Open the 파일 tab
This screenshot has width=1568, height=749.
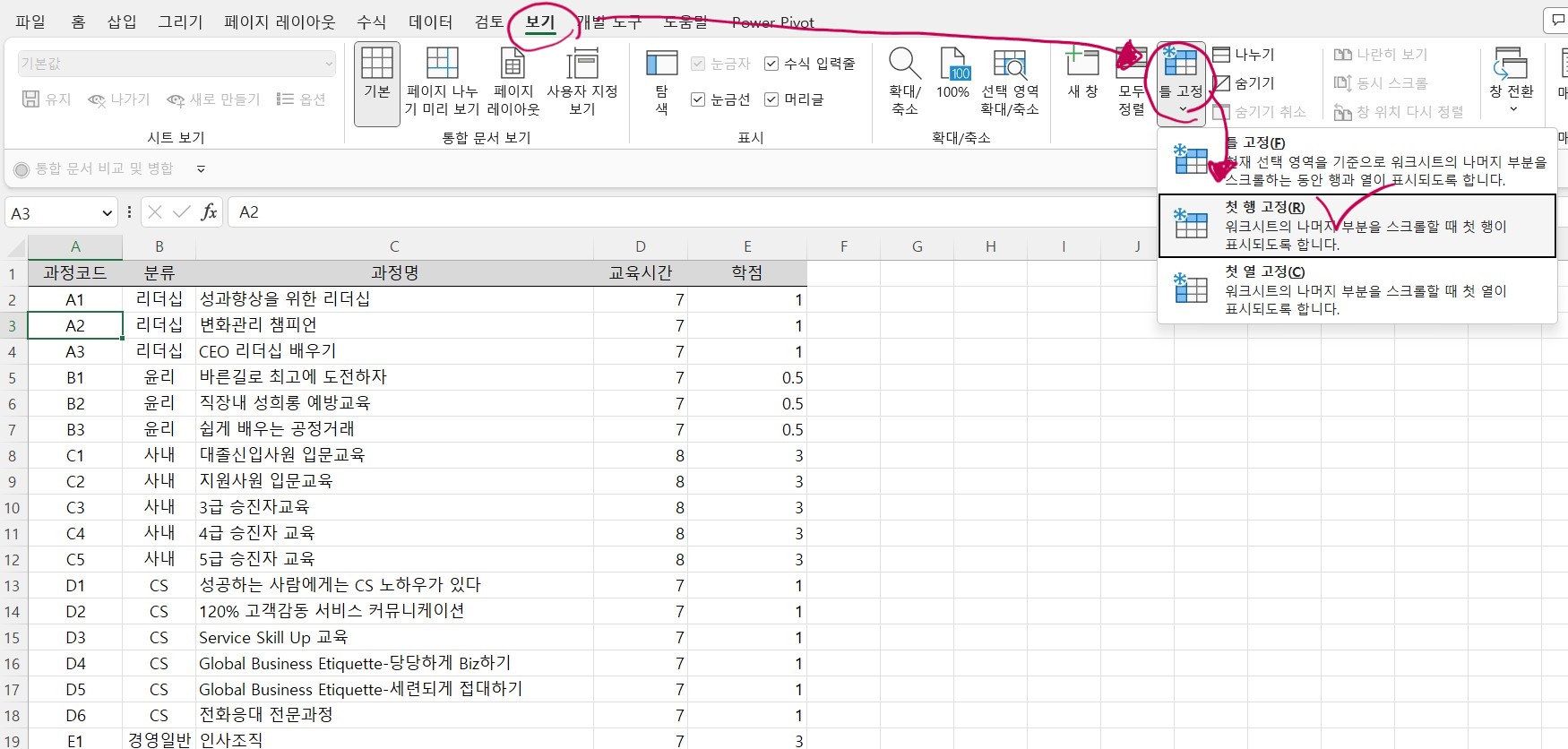point(30,22)
